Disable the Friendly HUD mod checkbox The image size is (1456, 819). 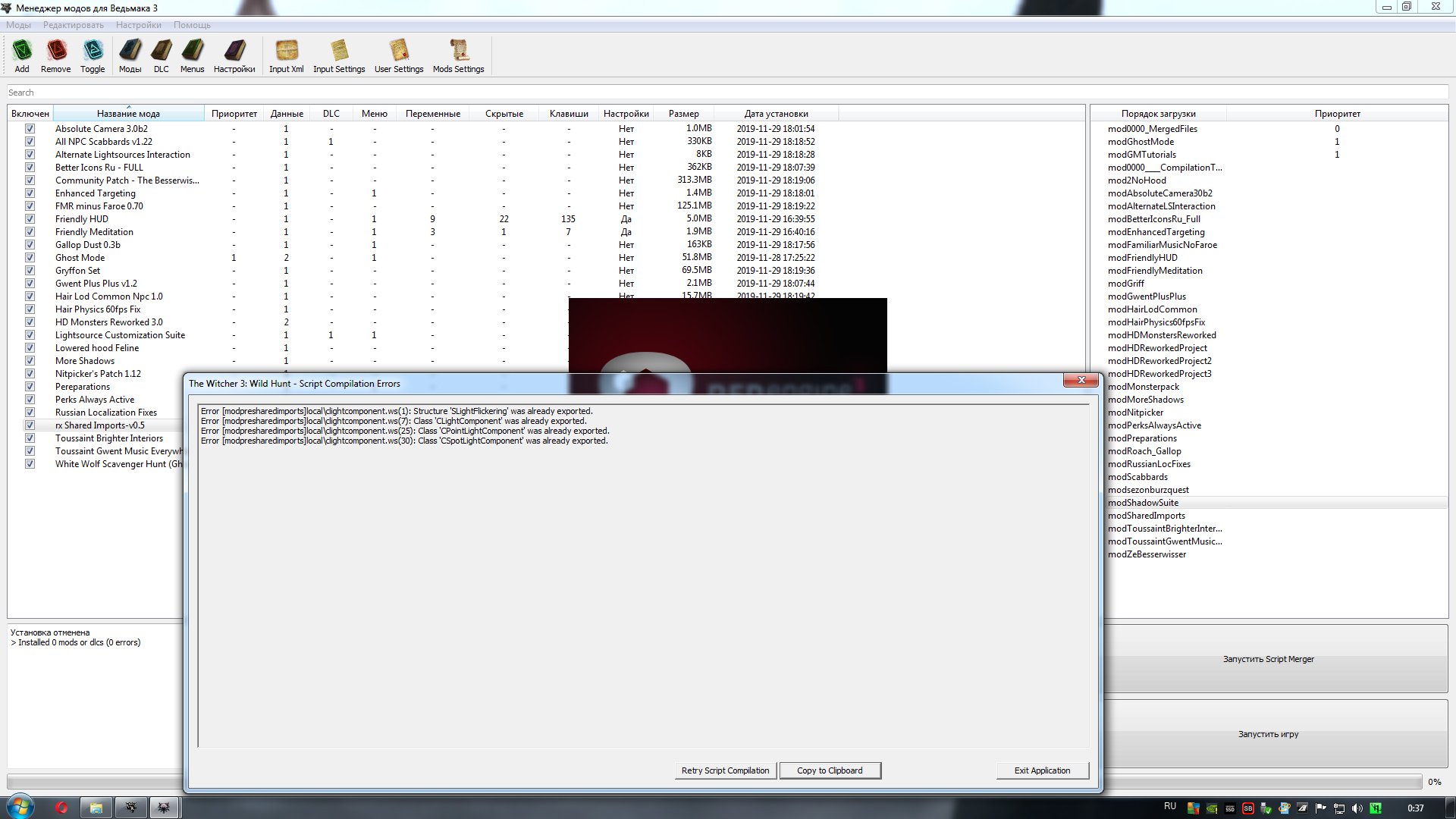(30, 219)
